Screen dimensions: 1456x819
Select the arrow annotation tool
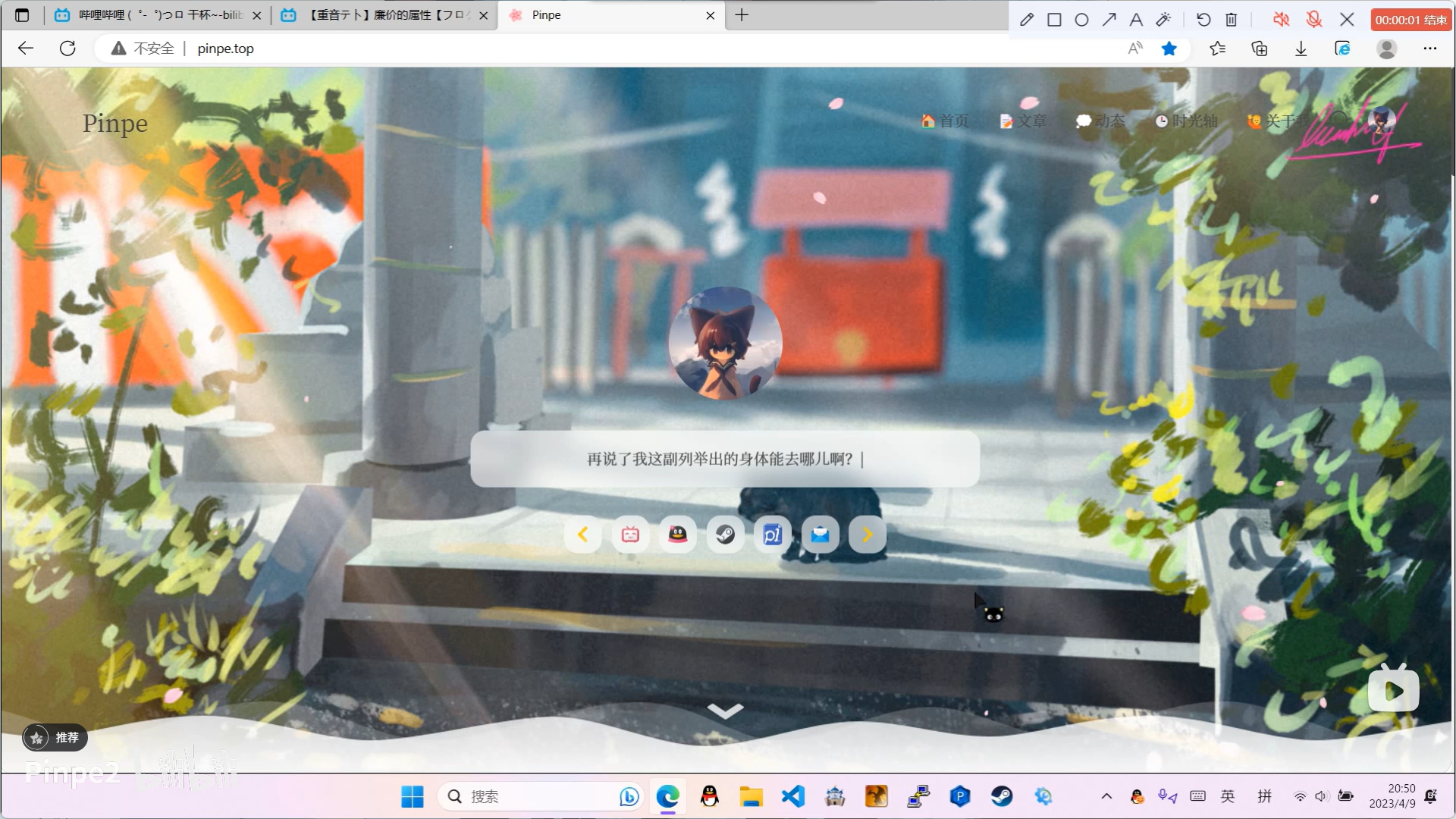(x=1109, y=20)
